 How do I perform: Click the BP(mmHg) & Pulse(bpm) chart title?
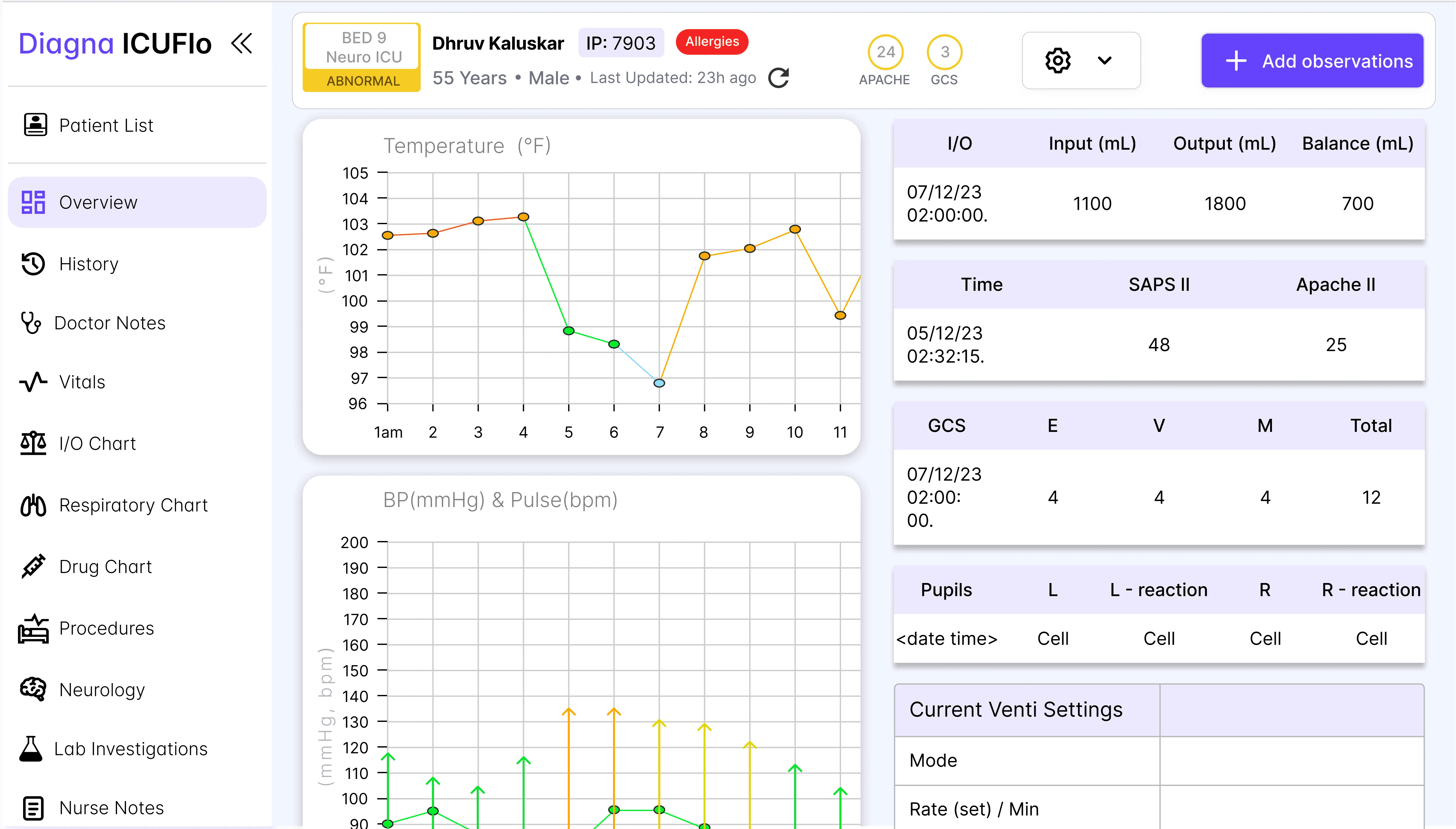[500, 500]
